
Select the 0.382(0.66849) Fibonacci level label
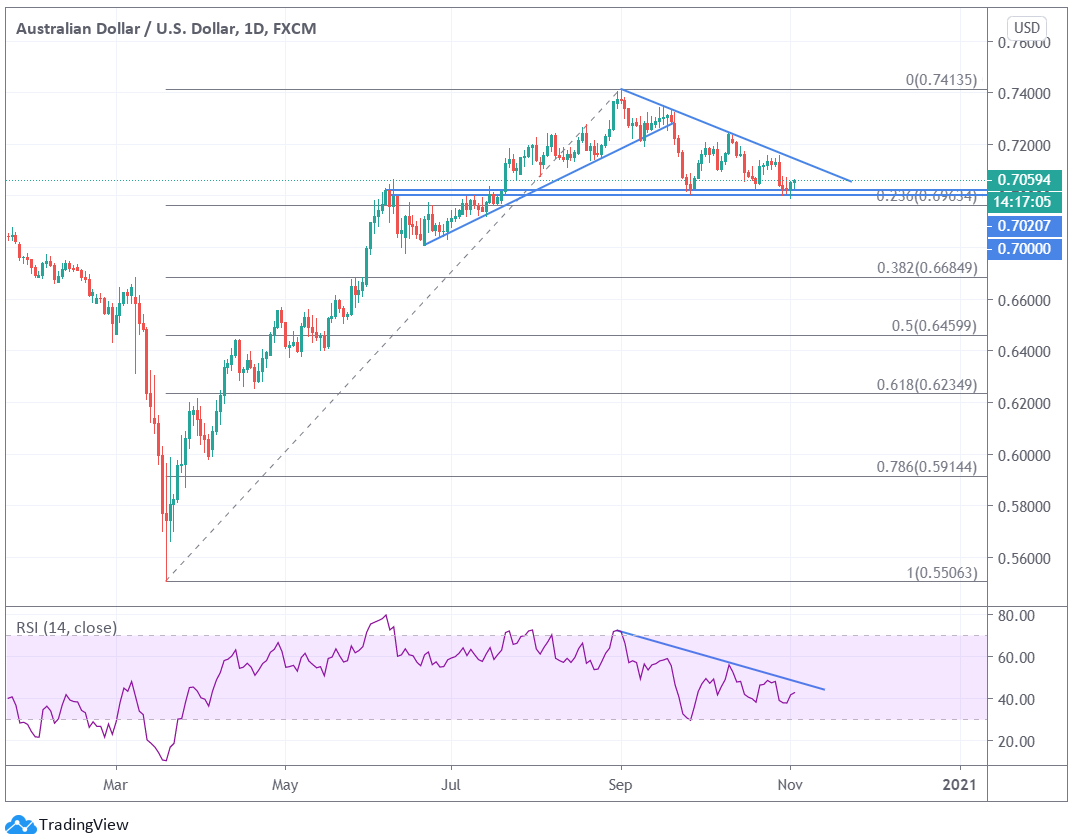[926, 267]
